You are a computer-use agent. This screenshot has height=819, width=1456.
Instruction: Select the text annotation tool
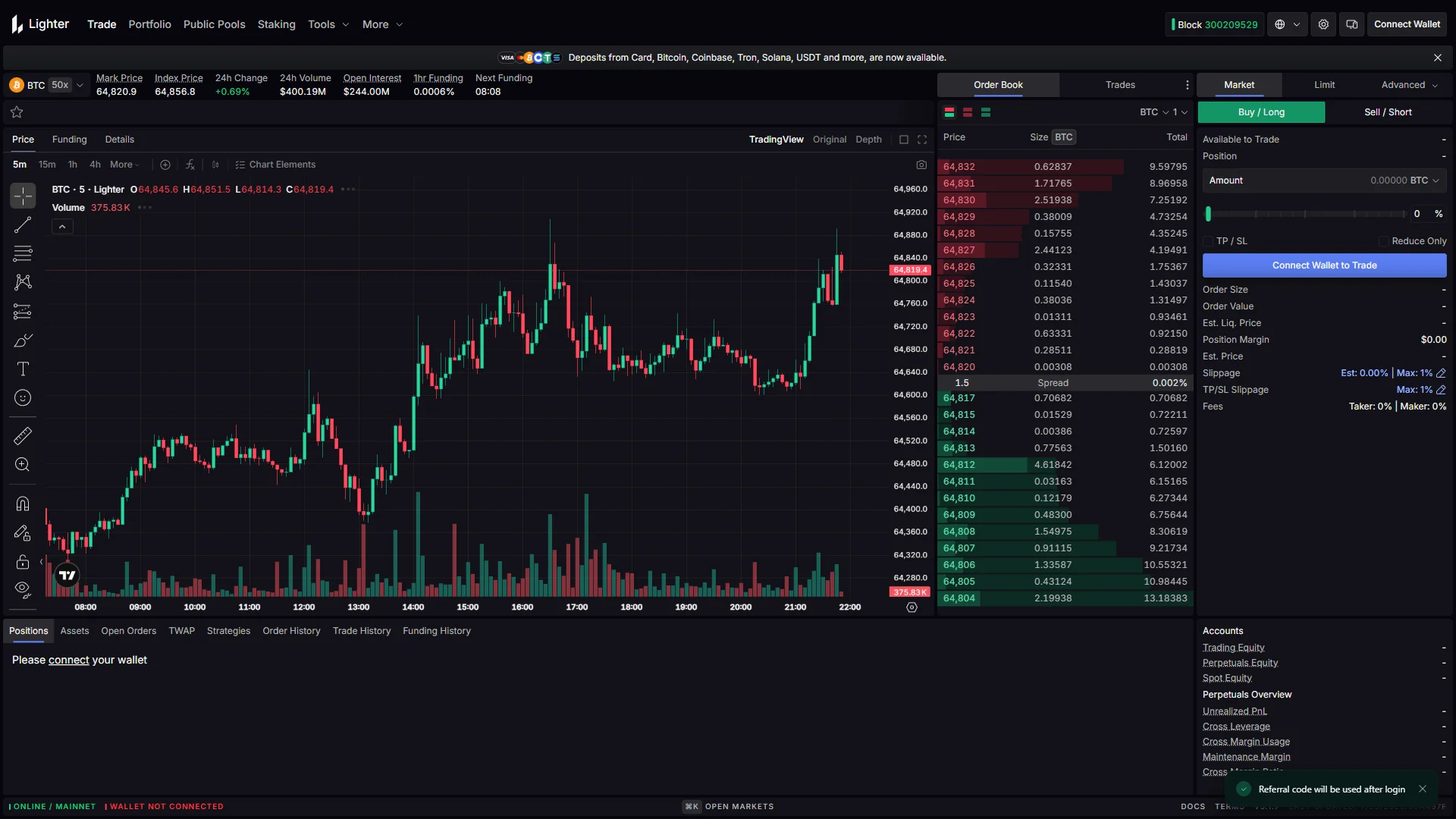(x=23, y=369)
